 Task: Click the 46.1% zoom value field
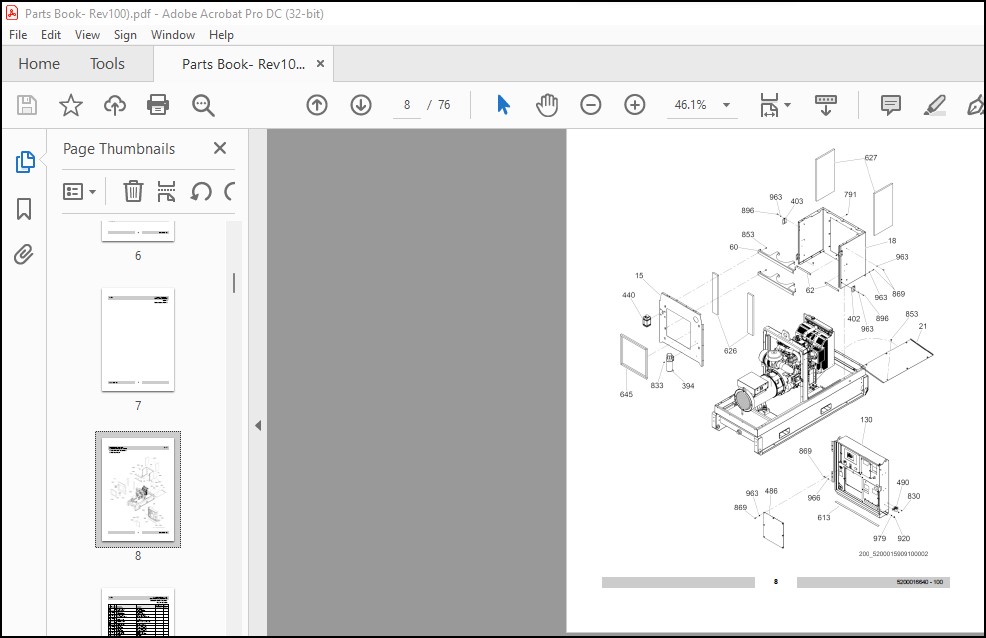click(690, 105)
